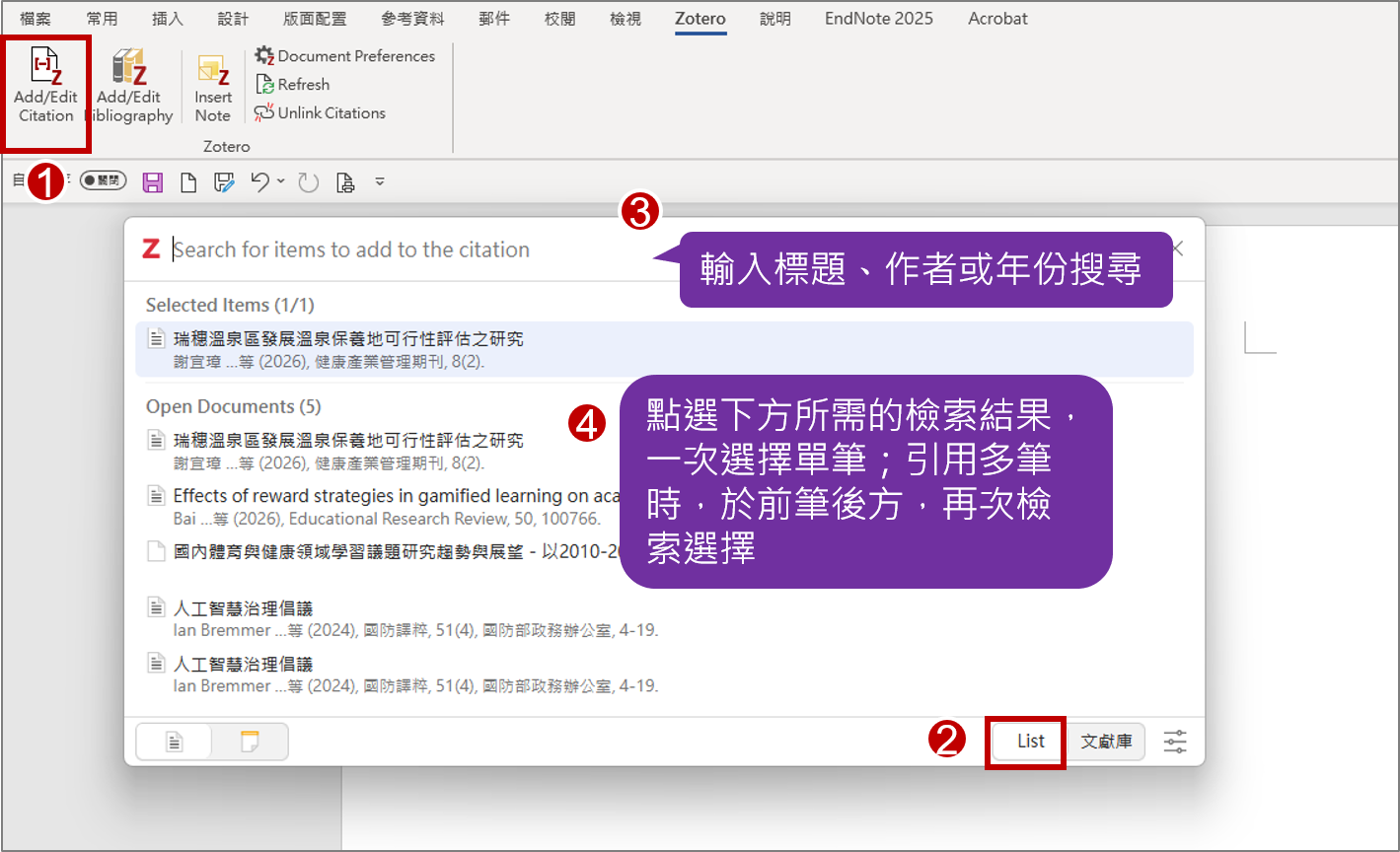This screenshot has width=1400, height=852.
Task: Click Unlink Citations in the Zotero ribbon
Action: (321, 113)
